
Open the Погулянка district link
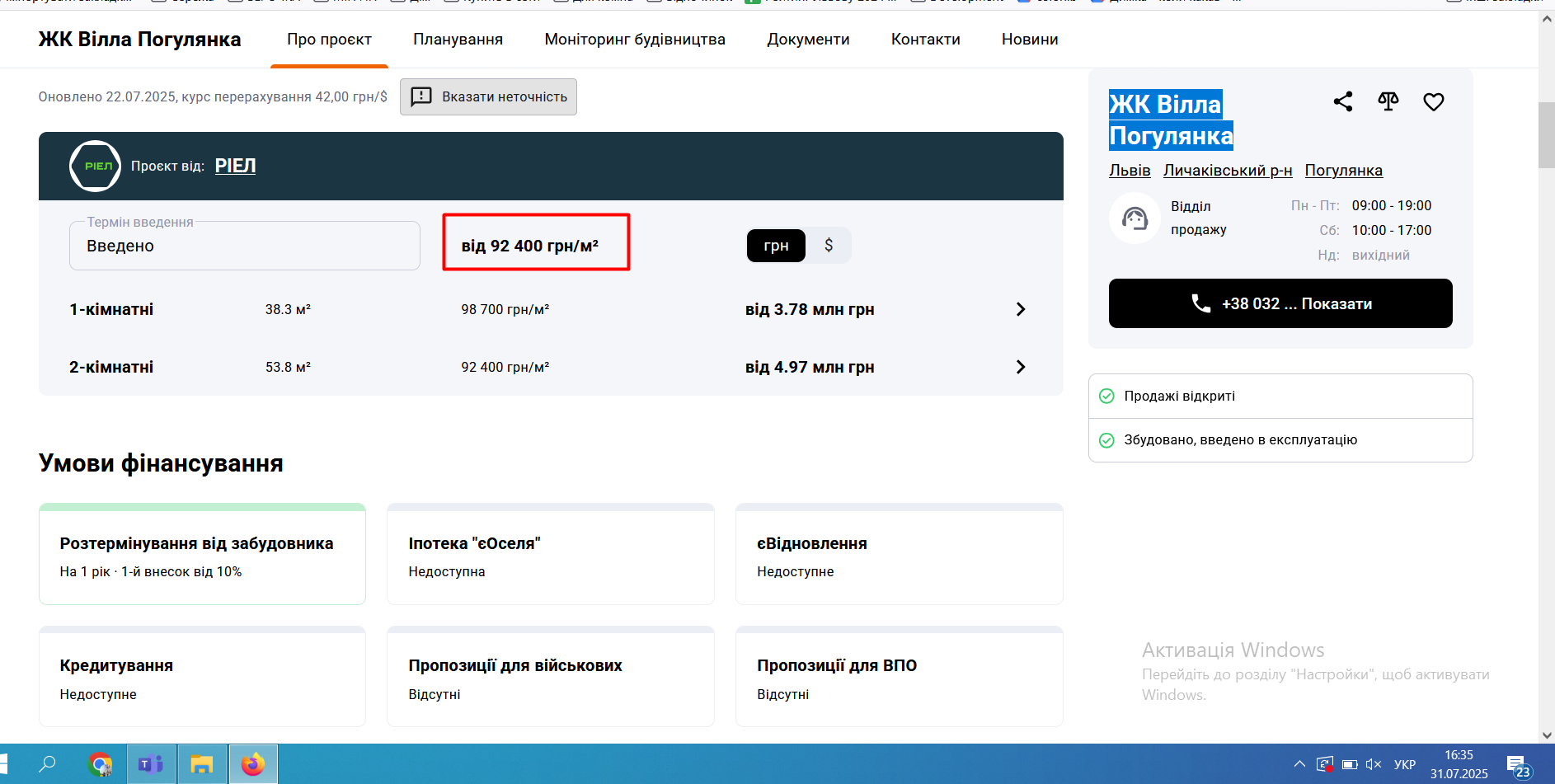(x=1343, y=171)
